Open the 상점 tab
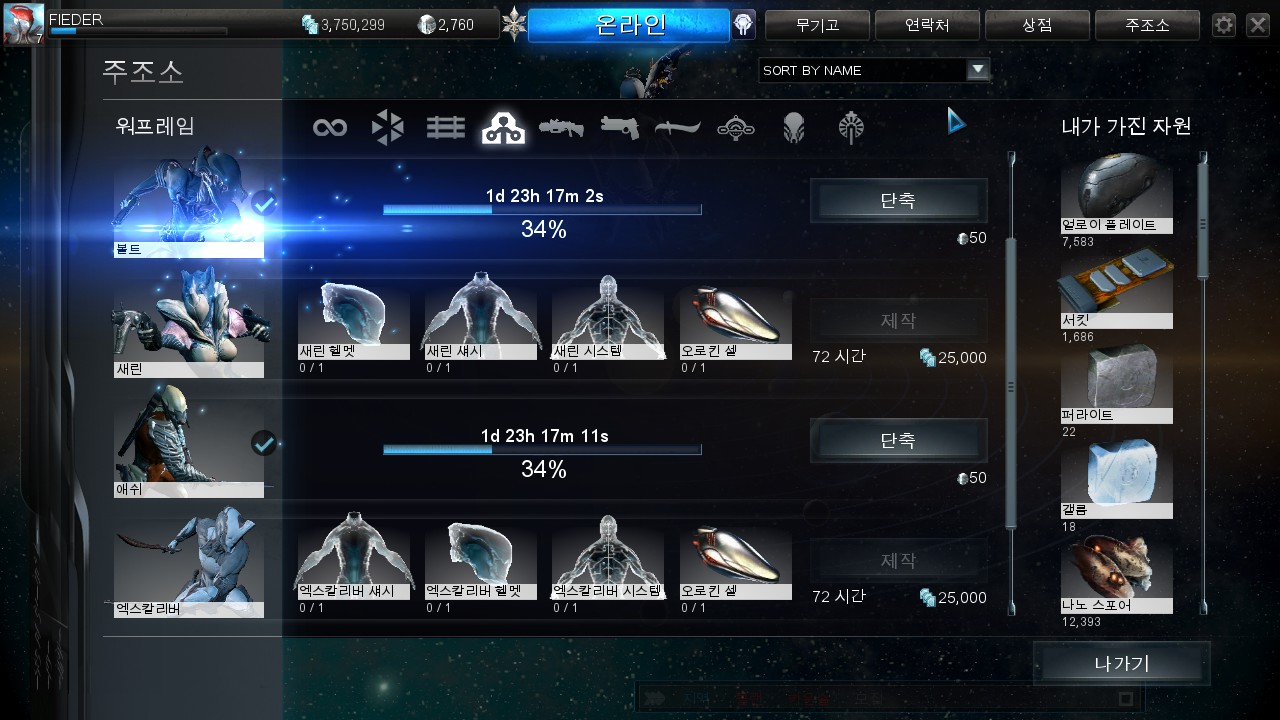This screenshot has width=1280, height=720. coord(1037,25)
